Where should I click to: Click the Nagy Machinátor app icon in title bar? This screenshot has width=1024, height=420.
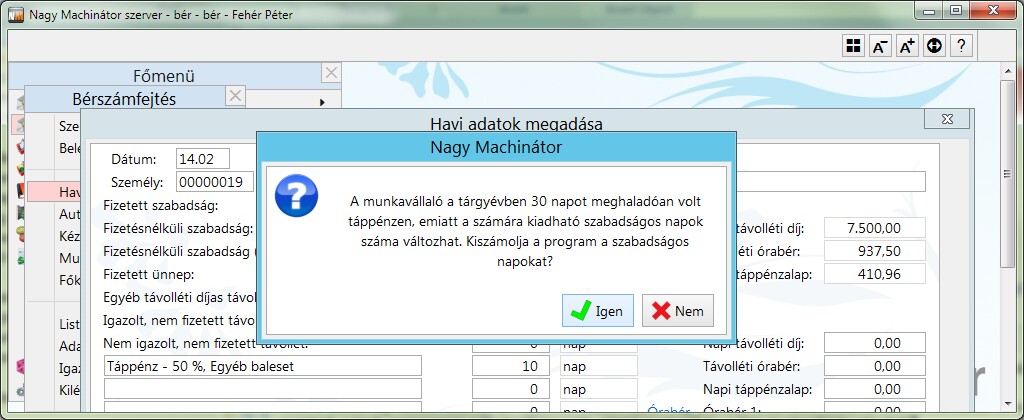(x=16, y=14)
